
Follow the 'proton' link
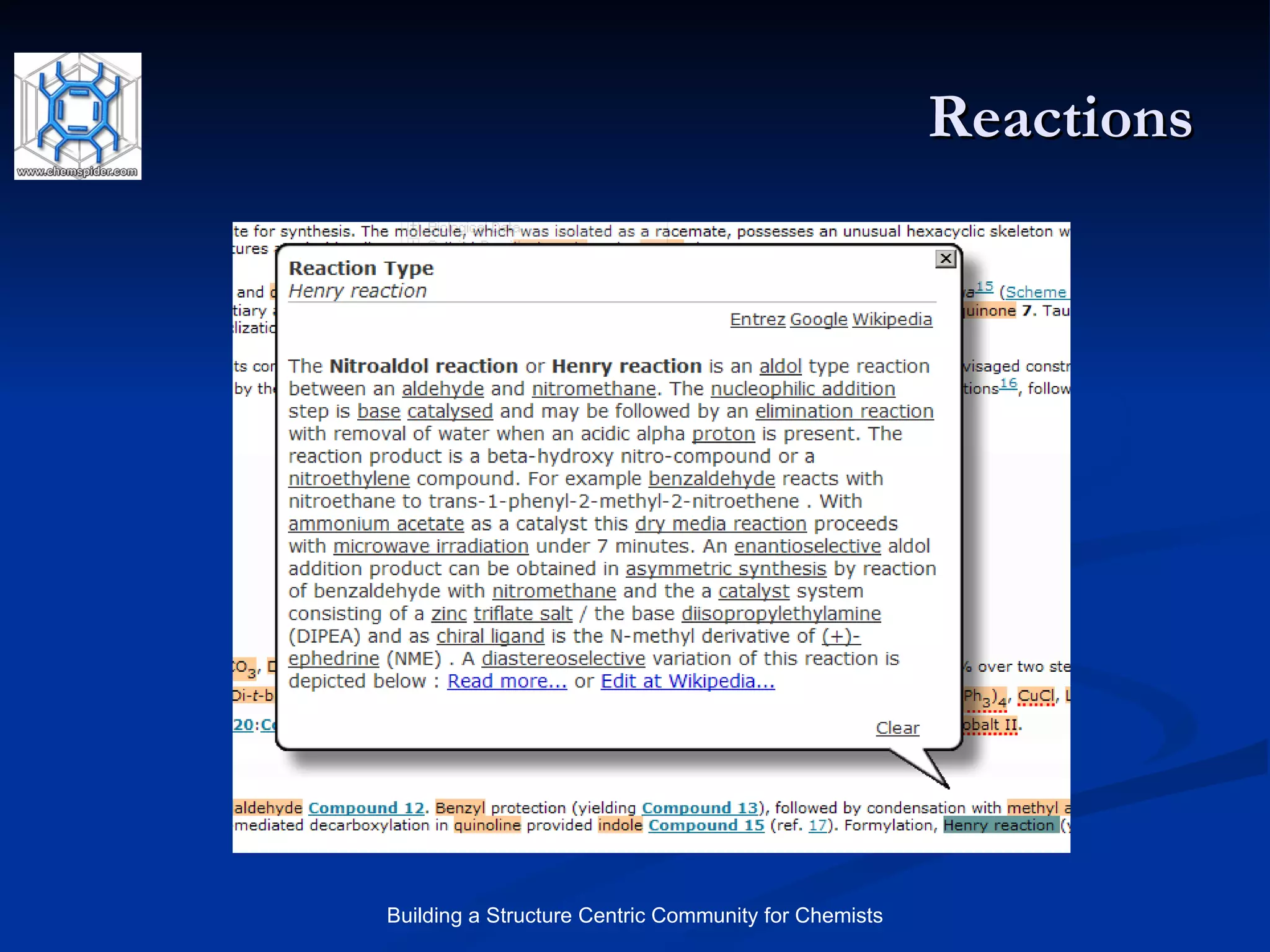(723, 434)
